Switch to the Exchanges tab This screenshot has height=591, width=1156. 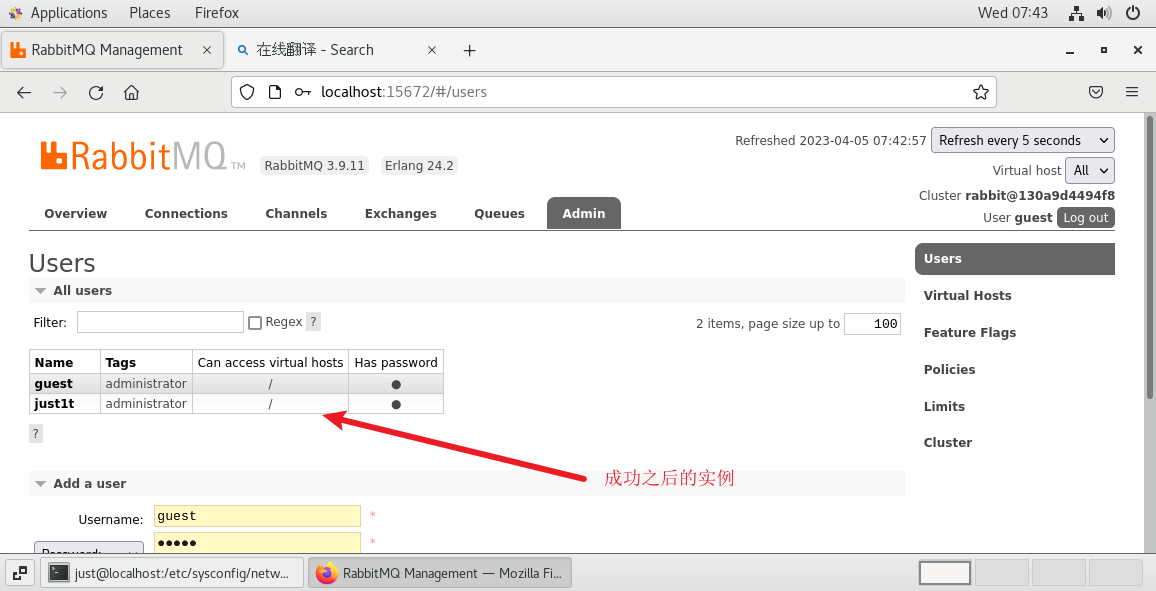[400, 213]
